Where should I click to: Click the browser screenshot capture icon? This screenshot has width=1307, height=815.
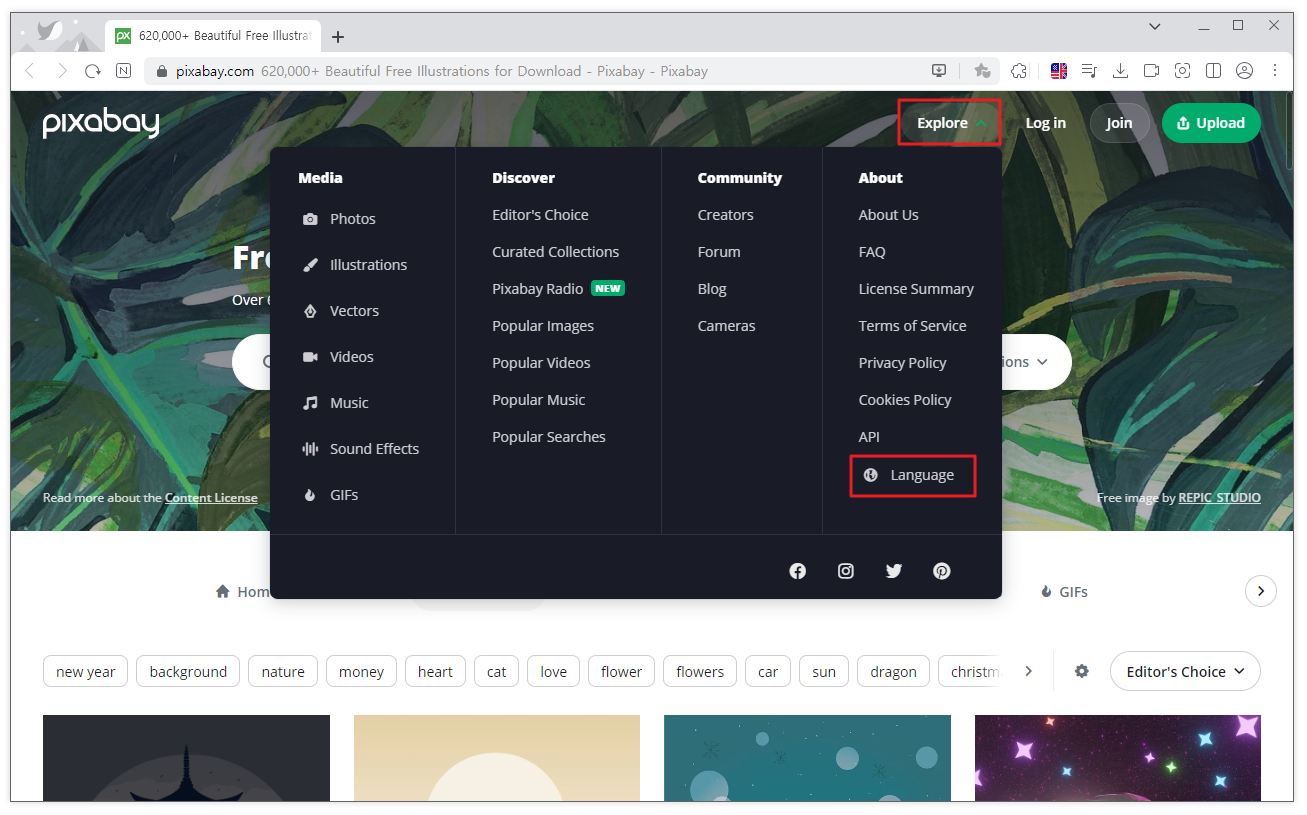1182,71
